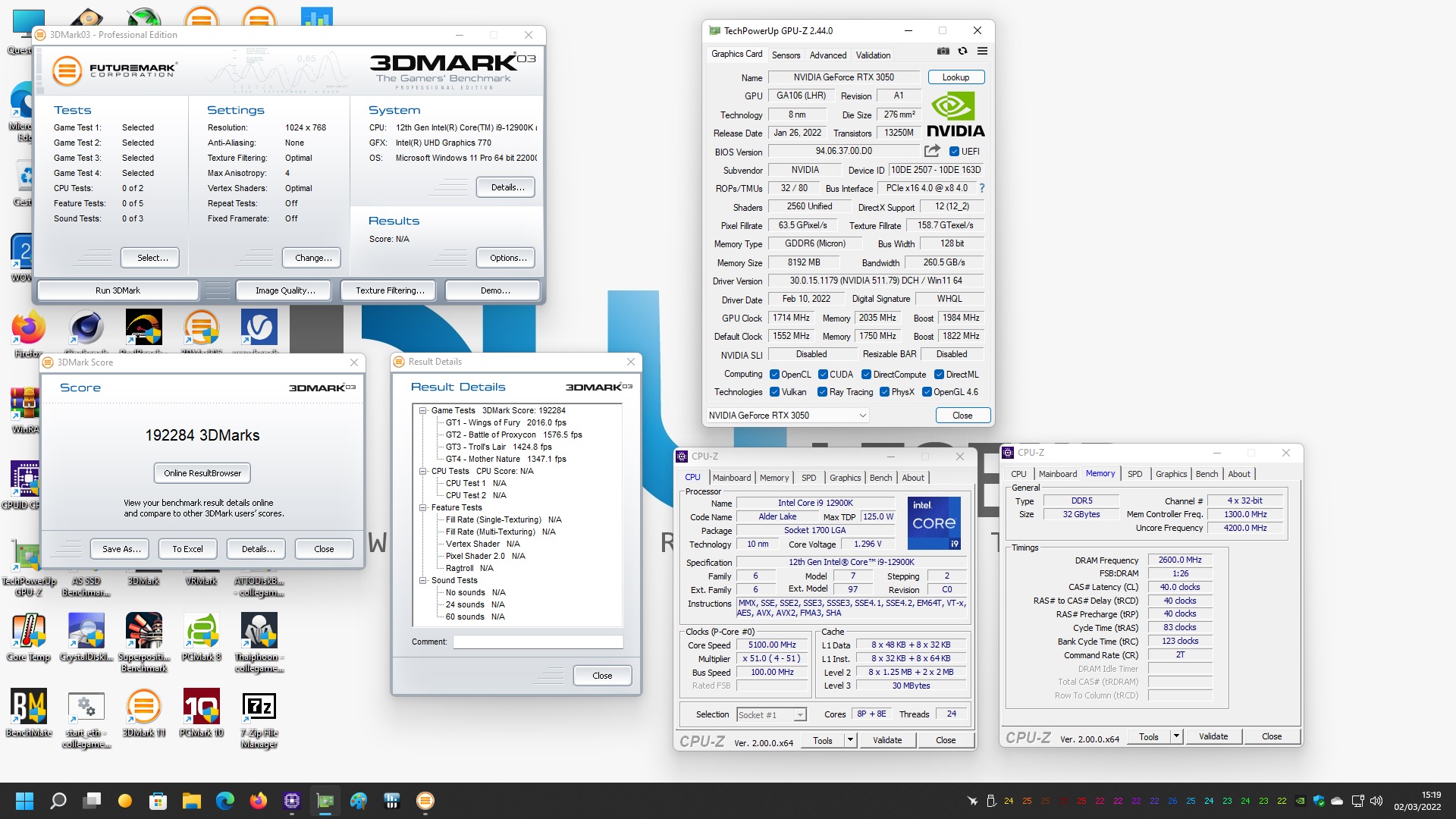Open 3DMark 11 desktop shortcut

click(x=144, y=713)
